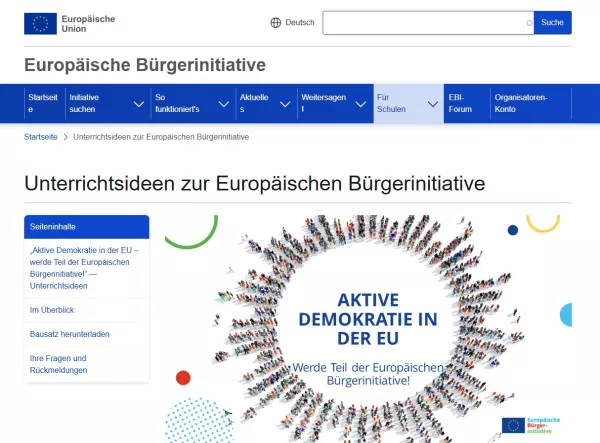
Task: Expand the So funktioniert's chevron
Action: (x=224, y=104)
